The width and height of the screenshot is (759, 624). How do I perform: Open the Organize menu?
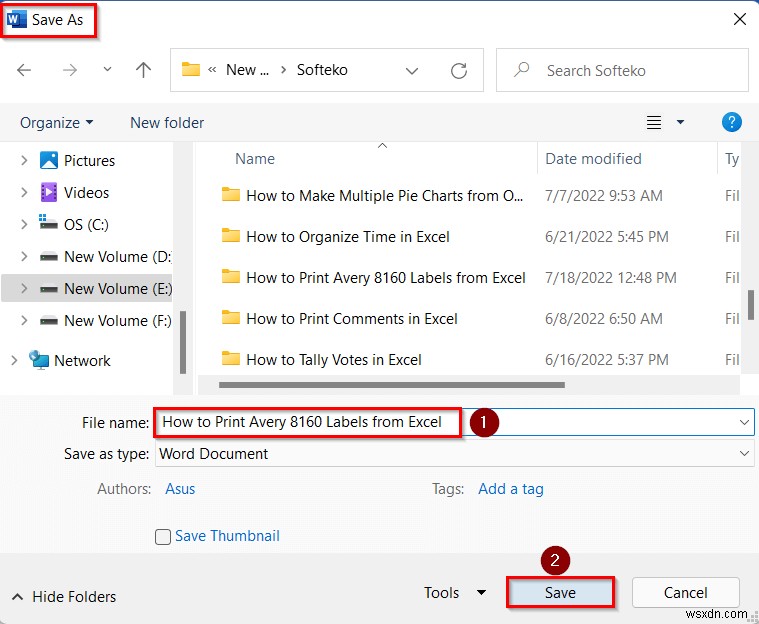point(56,123)
